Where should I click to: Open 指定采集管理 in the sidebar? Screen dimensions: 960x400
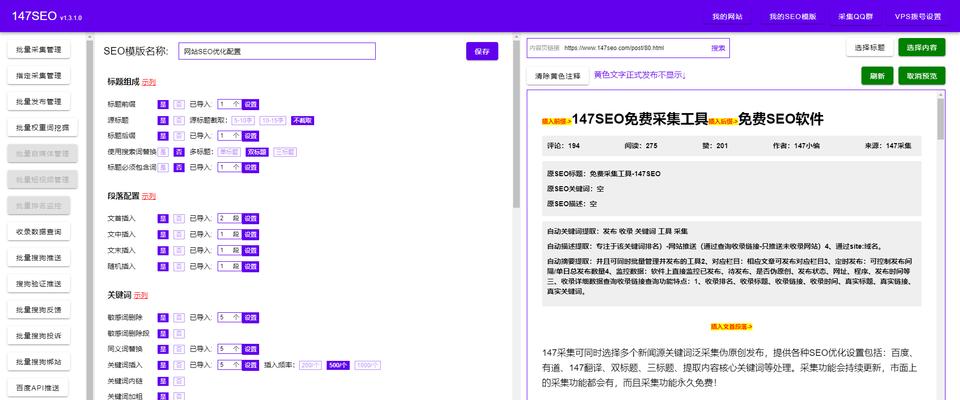click(x=39, y=76)
